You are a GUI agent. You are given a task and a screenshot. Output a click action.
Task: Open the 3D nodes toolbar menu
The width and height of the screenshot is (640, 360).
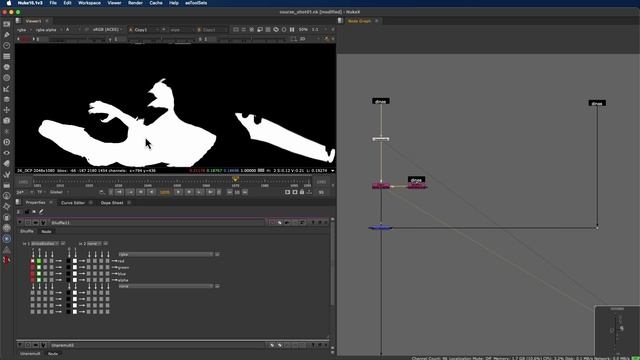click(x=7, y=121)
